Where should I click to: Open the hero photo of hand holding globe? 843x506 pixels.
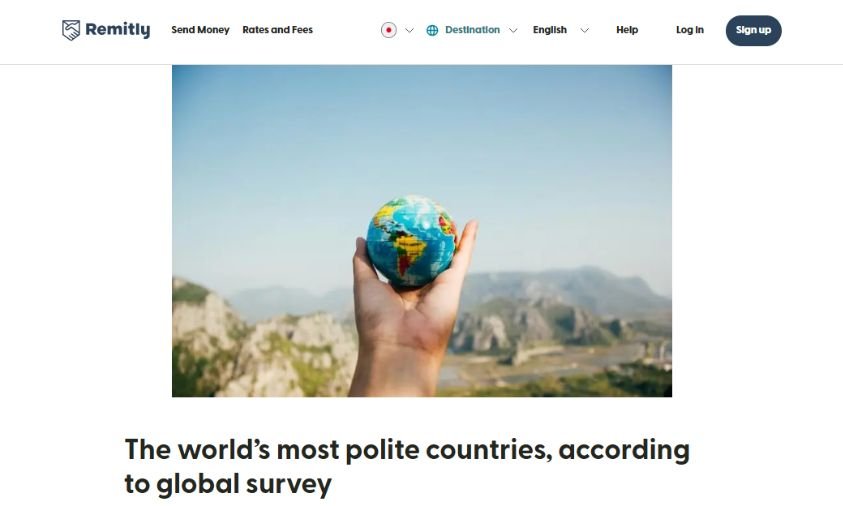(422, 231)
